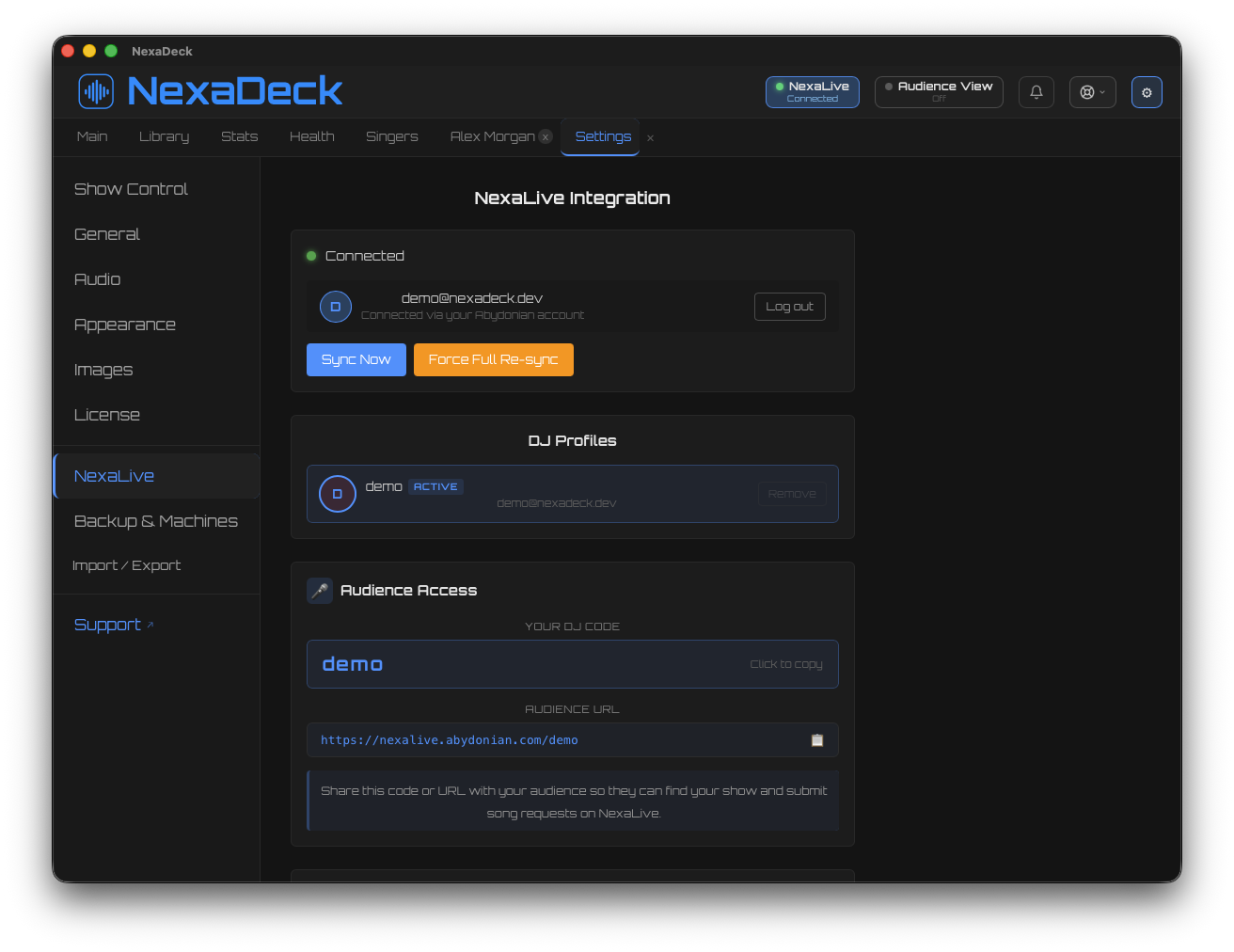Screen dimensions: 1234x952
Task: Toggle the NexaLive Connected status button
Action: click(812, 92)
